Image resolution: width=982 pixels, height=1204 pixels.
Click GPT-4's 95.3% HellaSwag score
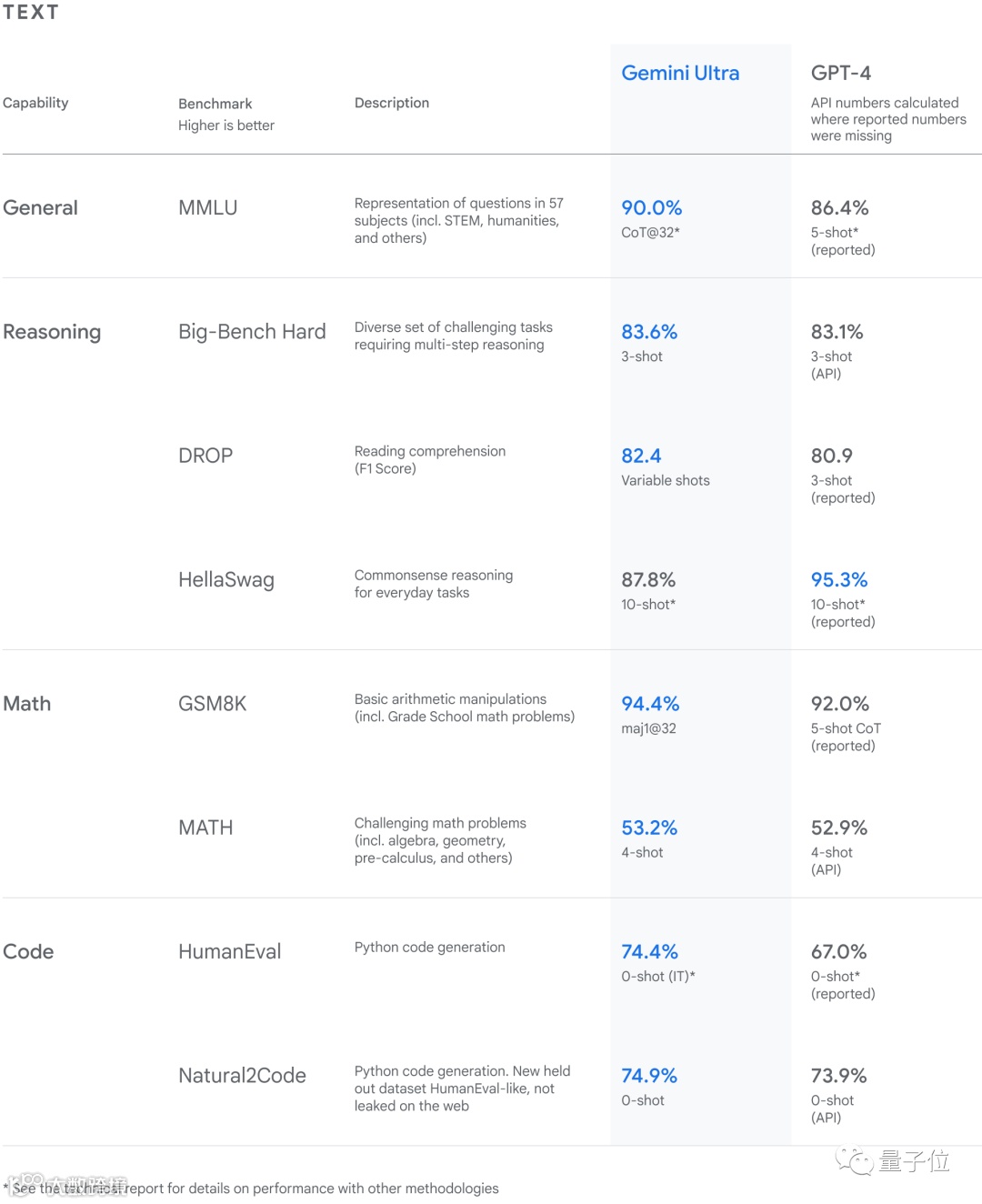click(838, 579)
